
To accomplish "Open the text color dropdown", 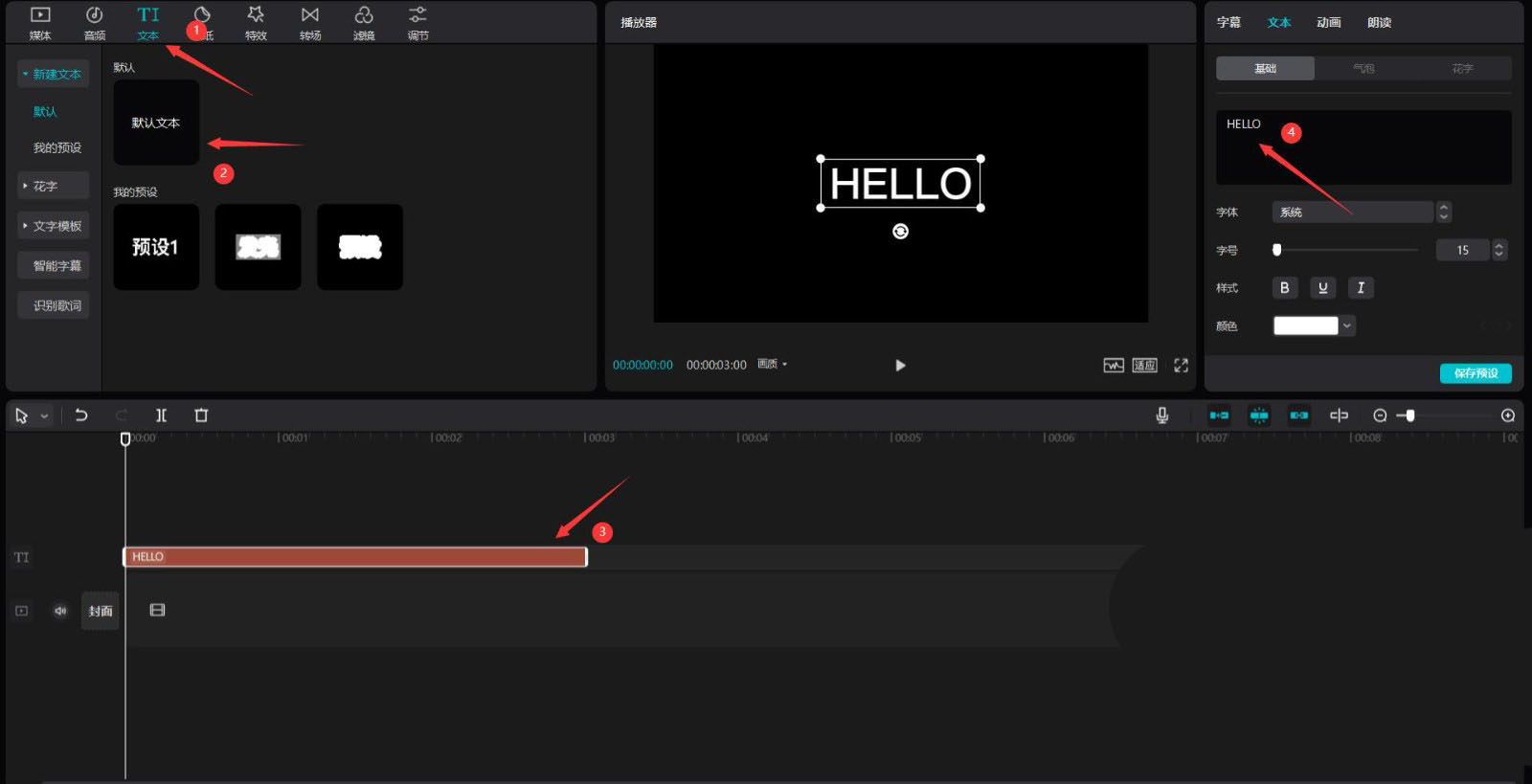I will click(1347, 326).
